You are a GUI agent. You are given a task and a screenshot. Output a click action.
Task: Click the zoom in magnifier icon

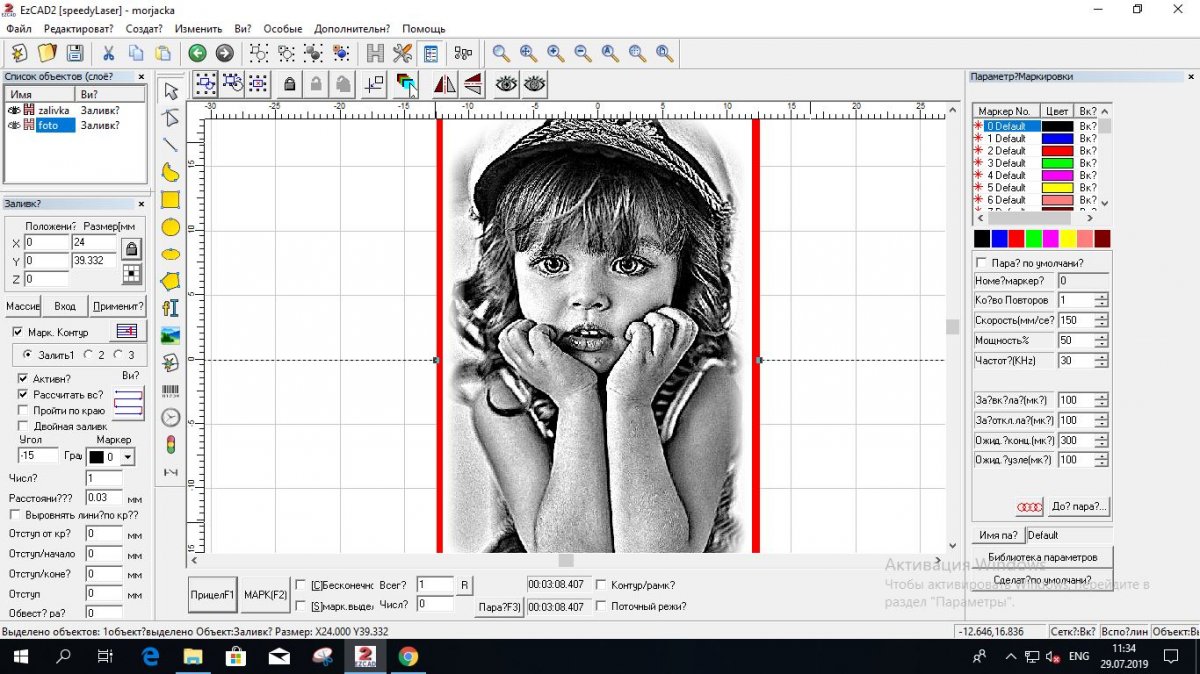(x=528, y=53)
